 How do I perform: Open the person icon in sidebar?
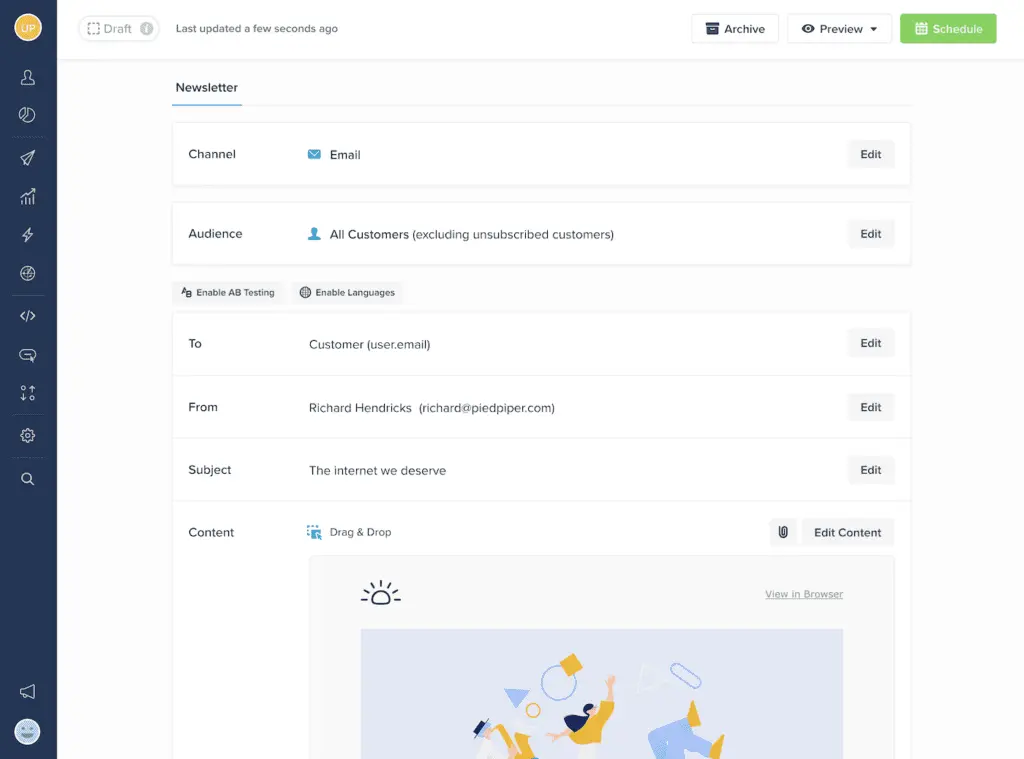(x=28, y=77)
